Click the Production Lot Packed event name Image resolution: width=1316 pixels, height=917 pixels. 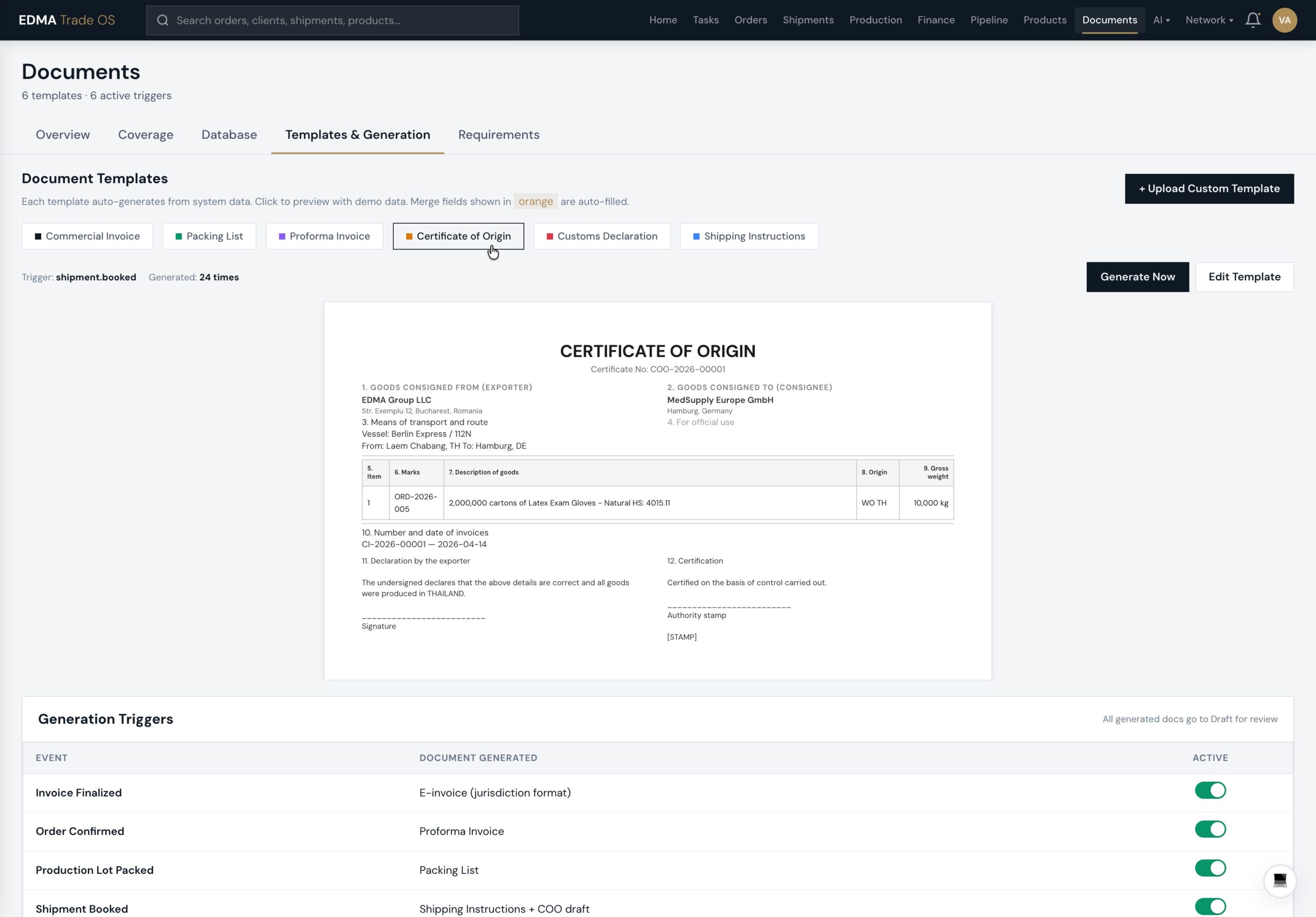[x=95, y=870]
